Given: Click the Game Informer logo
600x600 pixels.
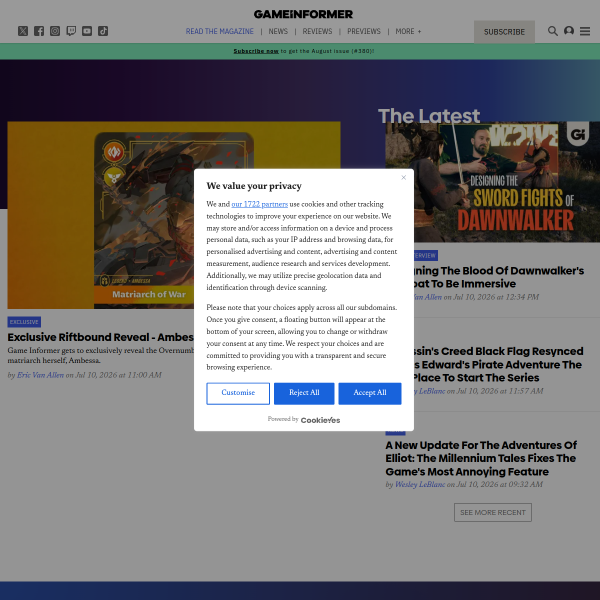Looking at the screenshot, I should (303, 14).
